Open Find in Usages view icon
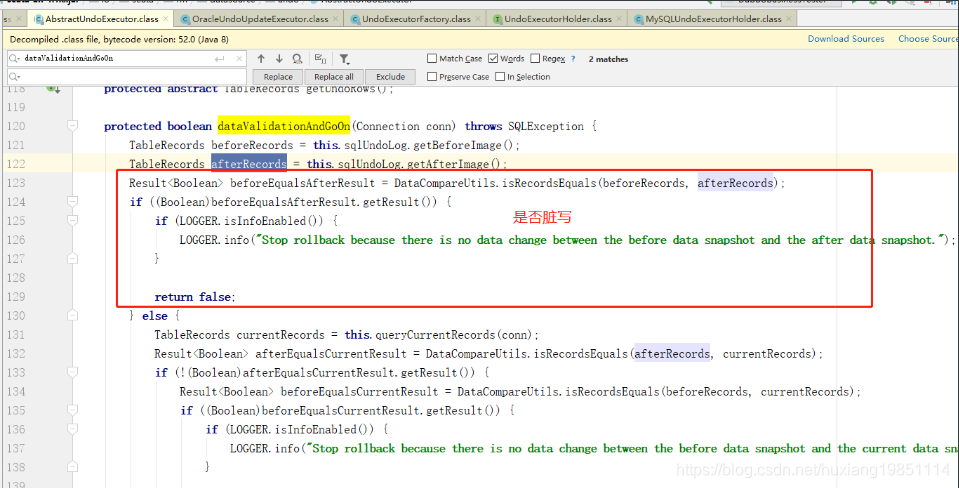 297,59
